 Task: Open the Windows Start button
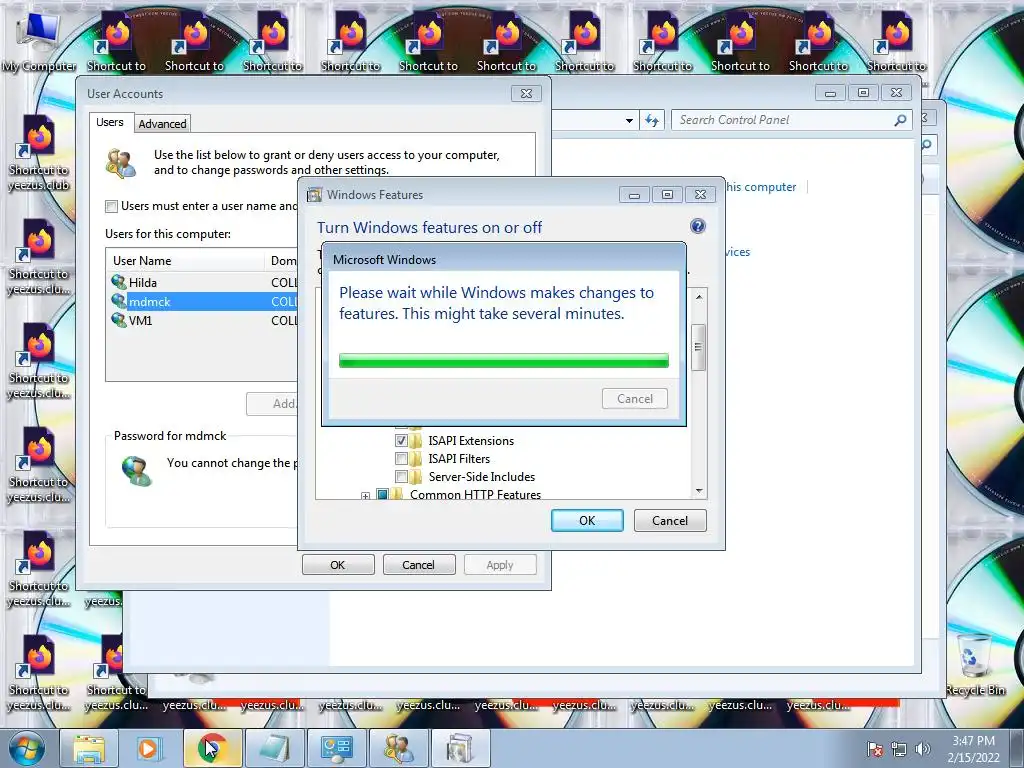[26, 748]
